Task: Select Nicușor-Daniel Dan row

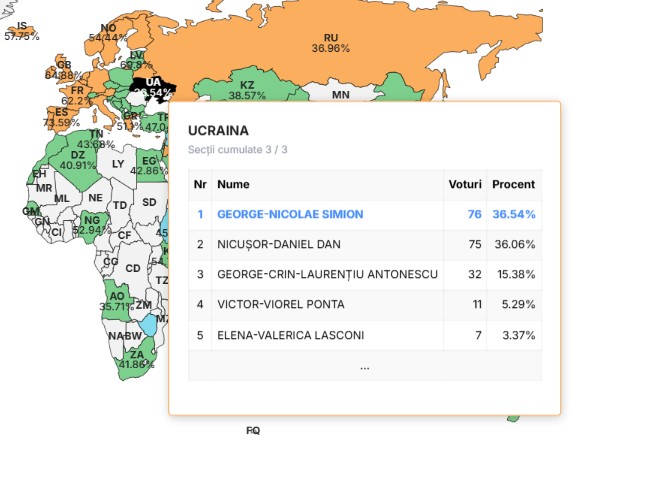Action: [365, 244]
